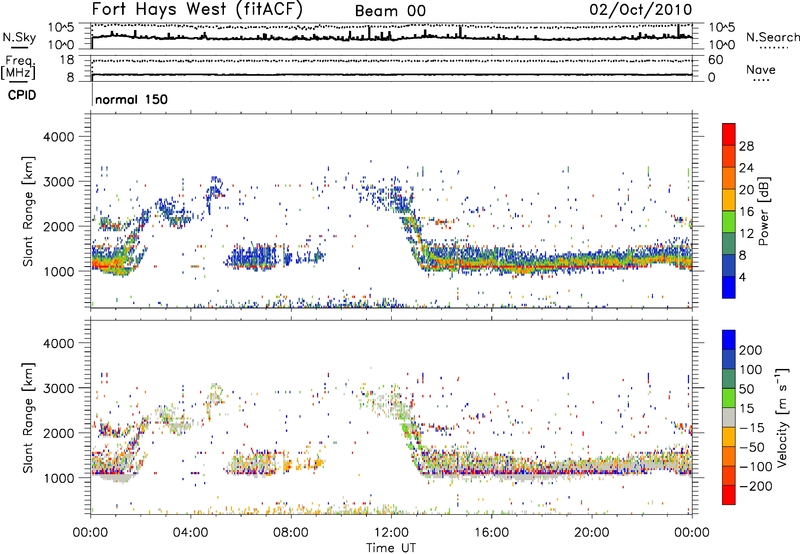The image size is (800, 554).
Task: Click the Nave legend label
Action: click(761, 70)
